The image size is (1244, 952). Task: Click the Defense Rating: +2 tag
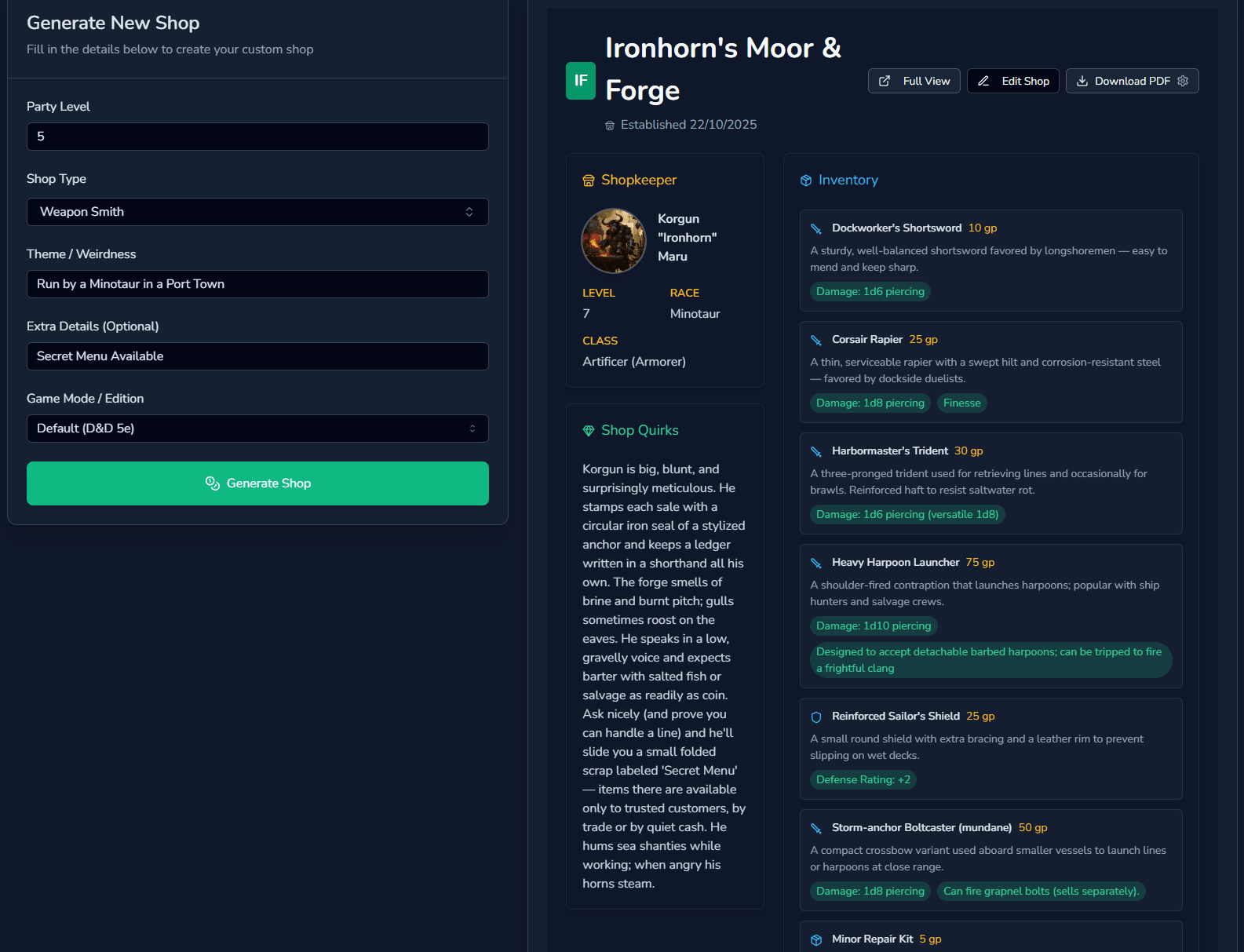863,780
